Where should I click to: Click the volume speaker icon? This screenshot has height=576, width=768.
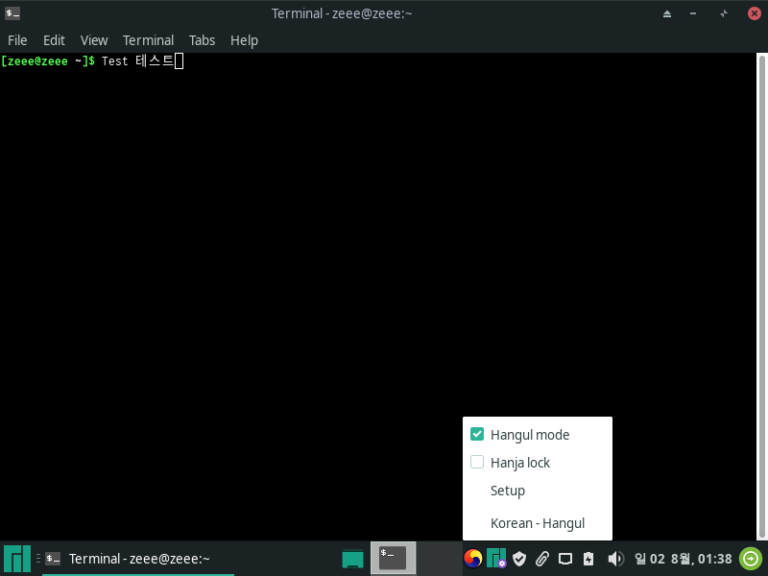pyautogui.click(x=615, y=558)
